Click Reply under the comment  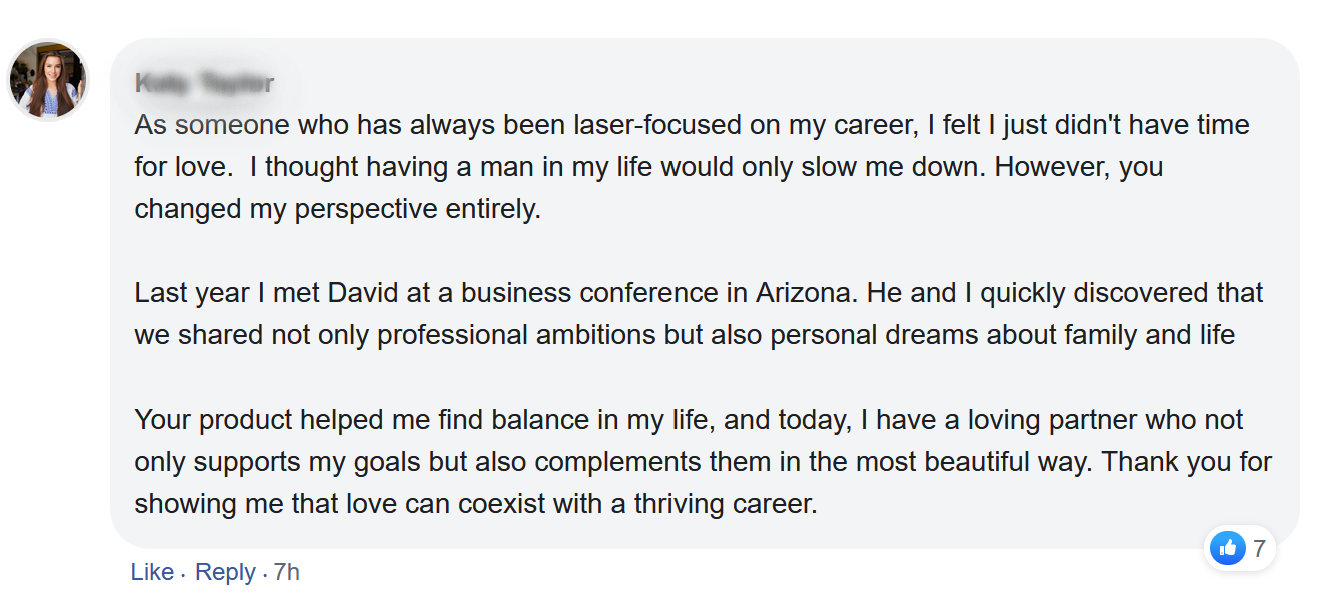(225, 572)
